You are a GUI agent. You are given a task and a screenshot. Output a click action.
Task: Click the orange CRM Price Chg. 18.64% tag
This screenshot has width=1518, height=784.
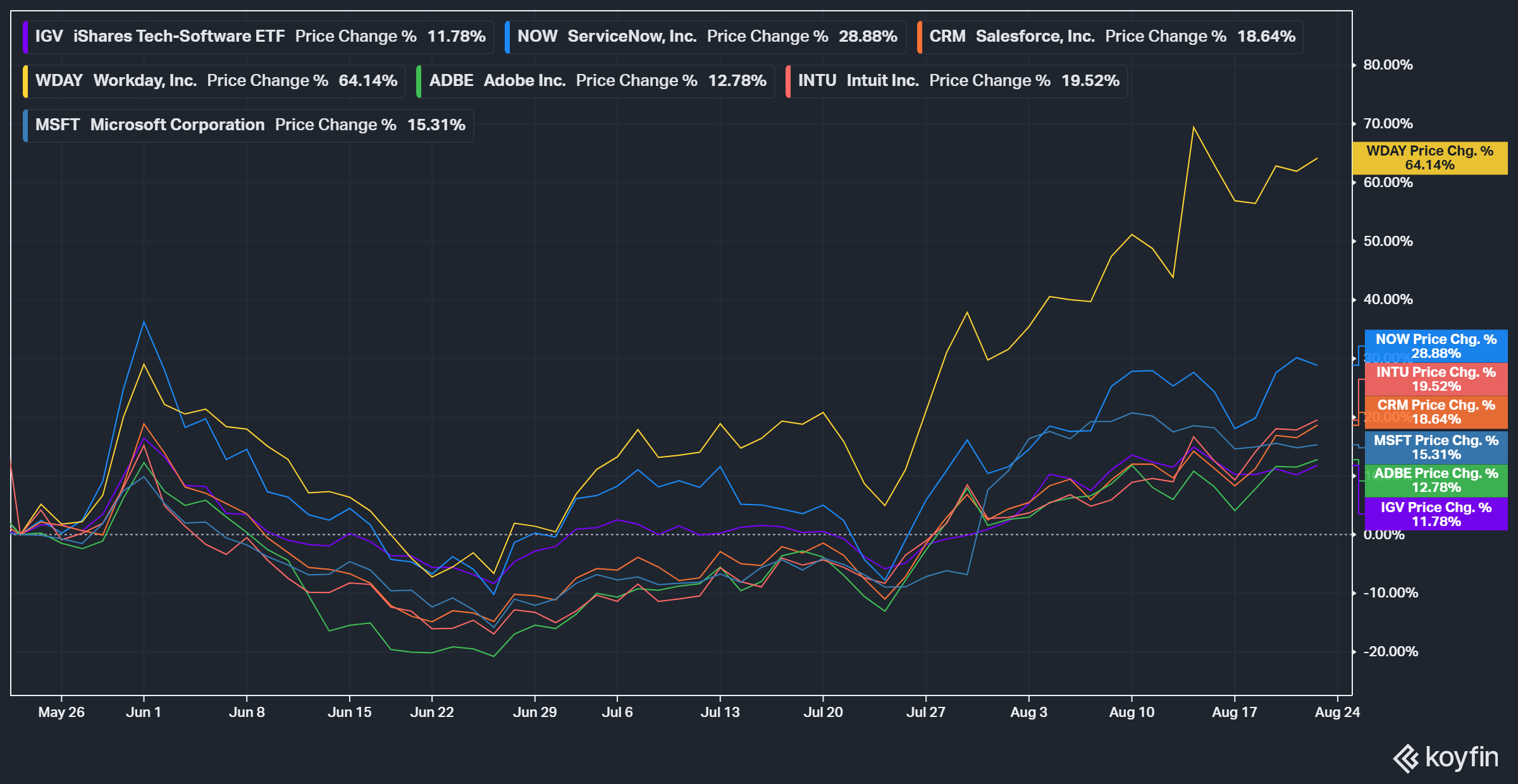(1436, 412)
